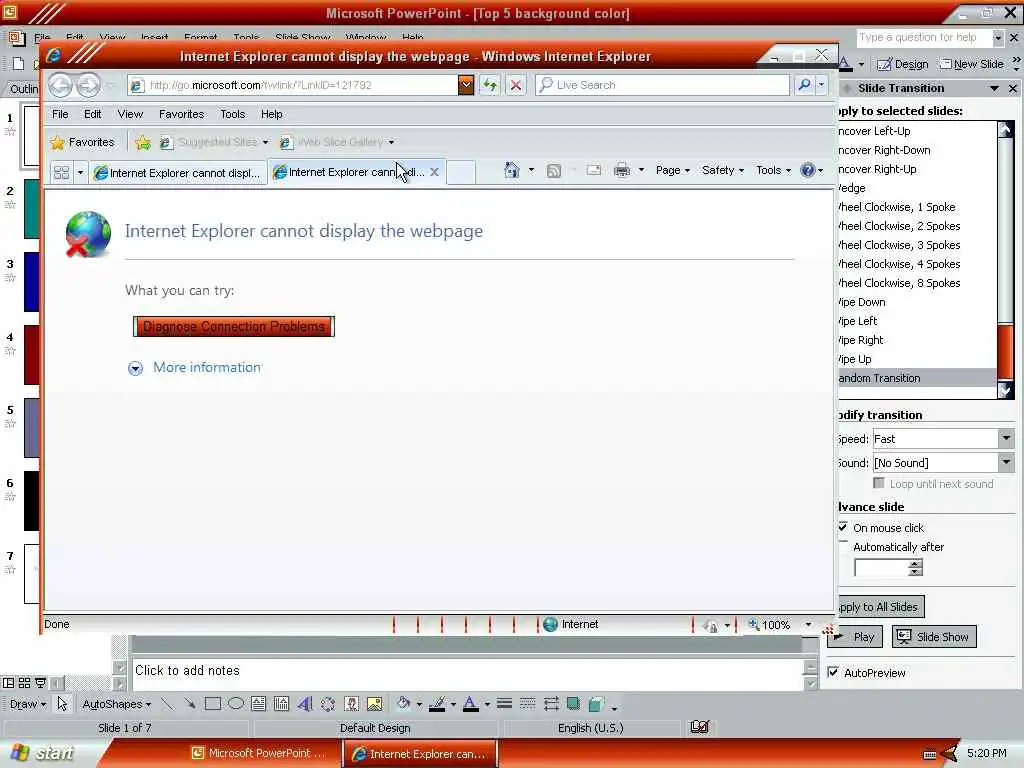The image size is (1024, 768).
Task: Click the Select Objects pointer tool
Action: pyautogui.click(x=63, y=704)
